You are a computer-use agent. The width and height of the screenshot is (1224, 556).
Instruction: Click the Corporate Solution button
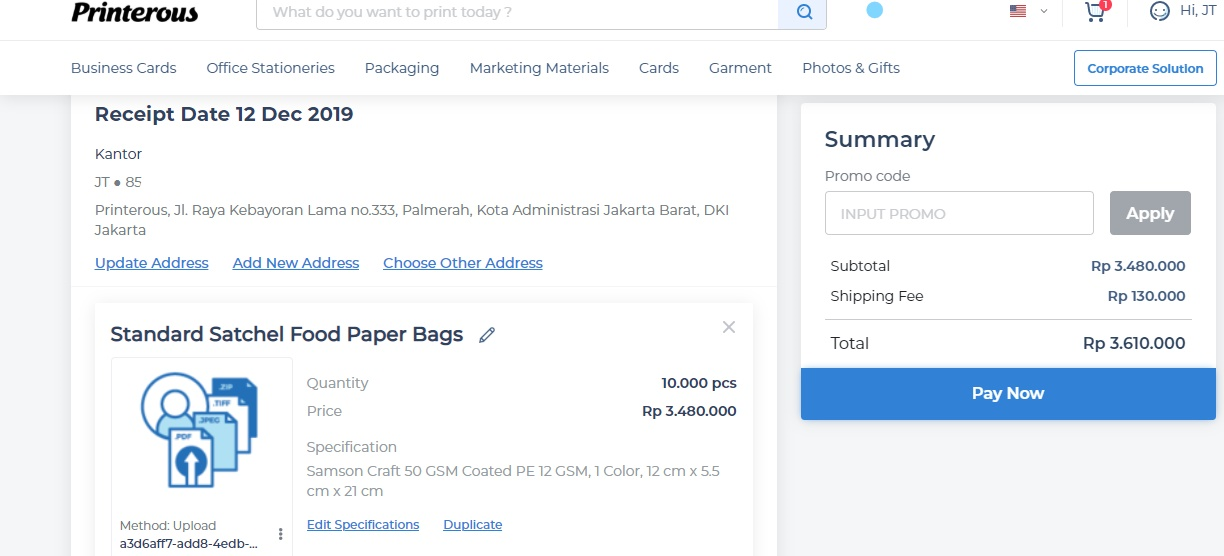(1145, 68)
